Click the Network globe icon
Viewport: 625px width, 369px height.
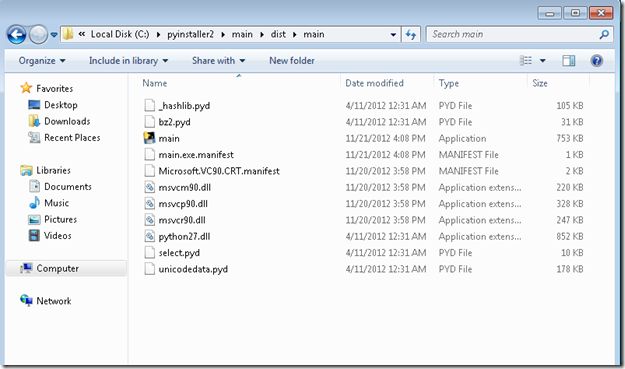click(x=26, y=300)
